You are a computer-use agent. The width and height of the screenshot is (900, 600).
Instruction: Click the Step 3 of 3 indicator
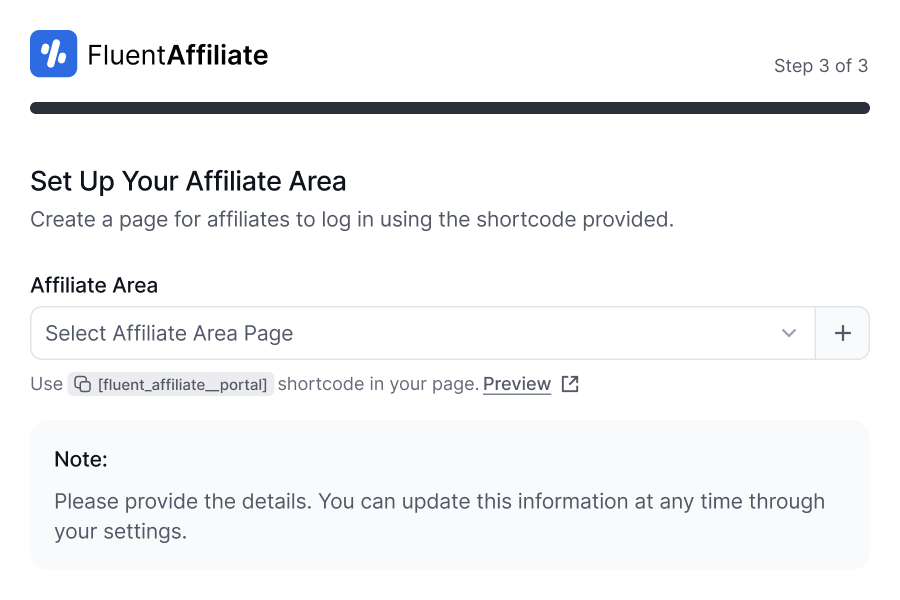pyautogui.click(x=820, y=66)
